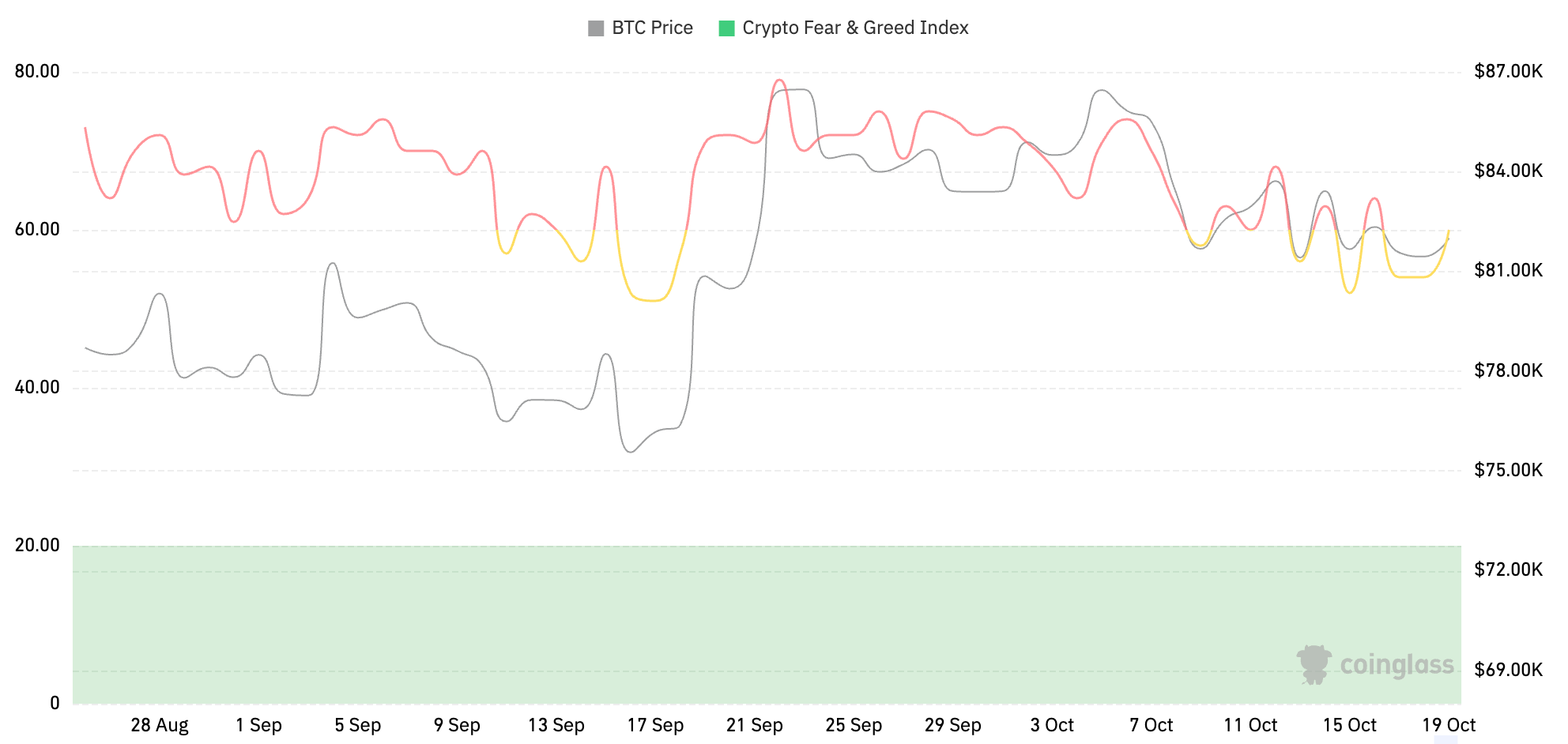Click the 20.00 index axis label

[37, 545]
